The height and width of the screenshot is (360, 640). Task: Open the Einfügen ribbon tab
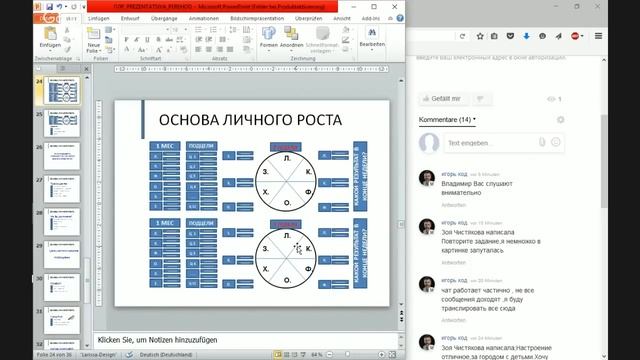tap(99, 18)
